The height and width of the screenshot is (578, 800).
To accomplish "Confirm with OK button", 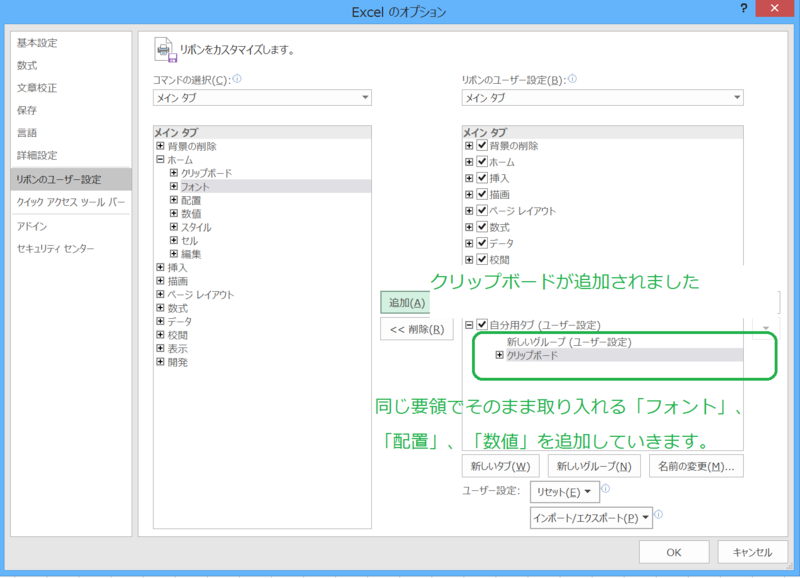I will [674, 552].
